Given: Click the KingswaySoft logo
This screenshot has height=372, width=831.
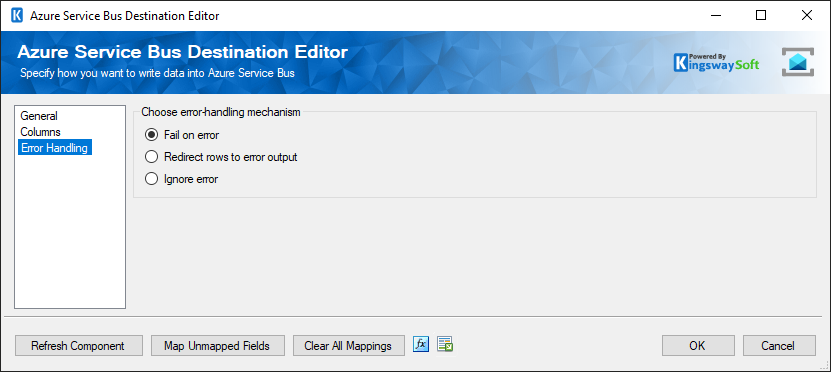Looking at the screenshot, I should tap(717, 63).
